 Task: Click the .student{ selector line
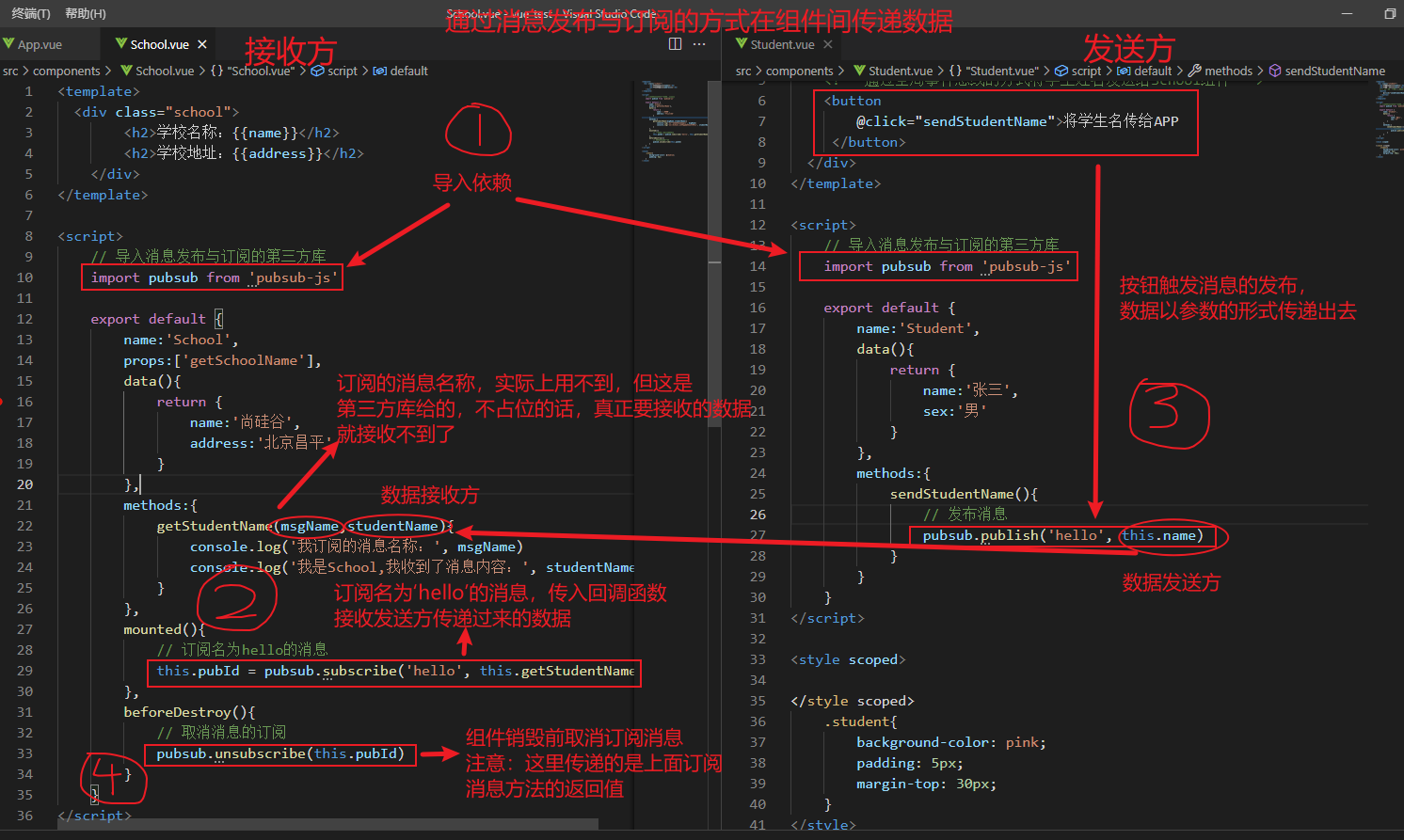(860, 721)
